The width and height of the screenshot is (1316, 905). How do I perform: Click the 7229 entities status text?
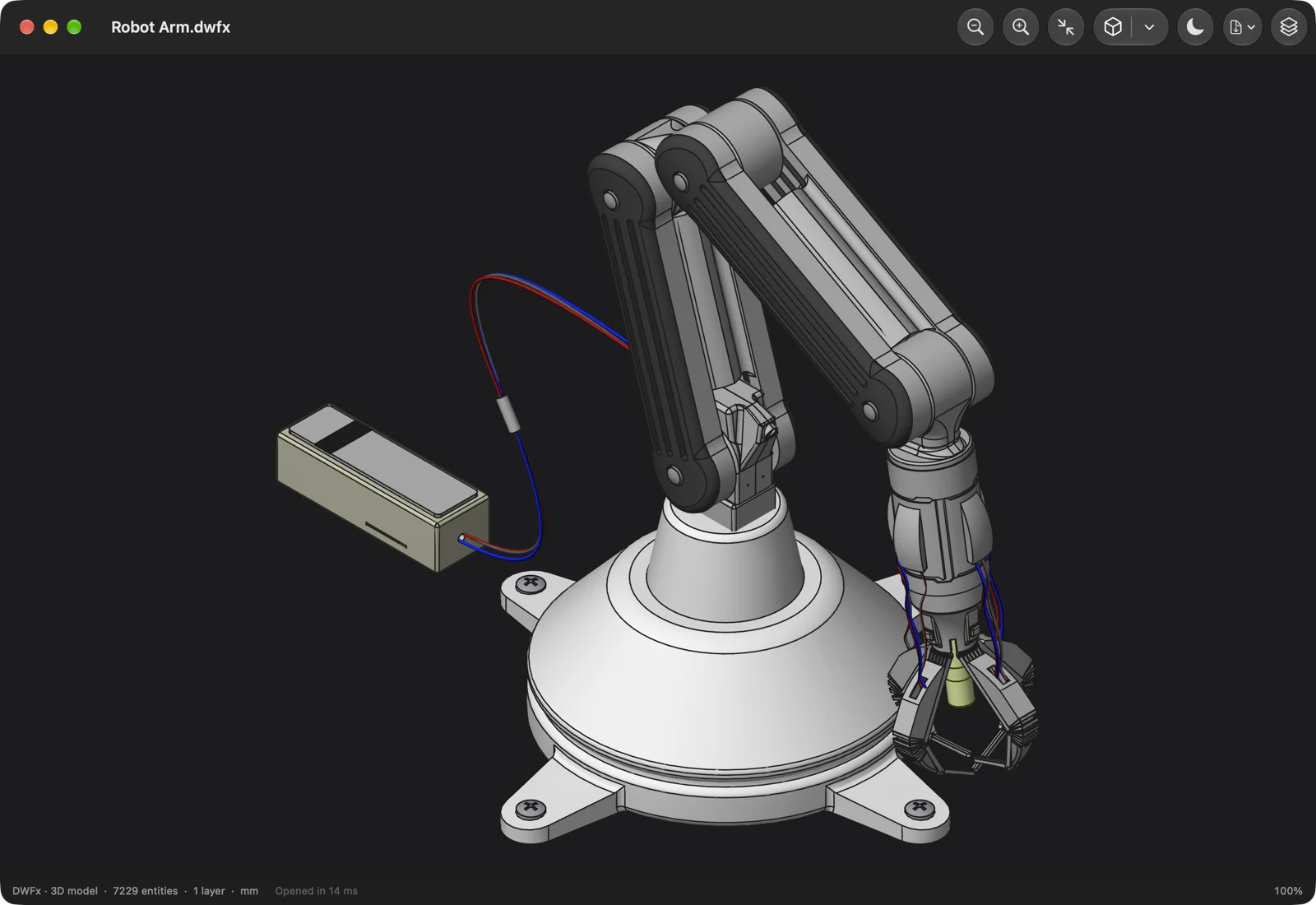(x=146, y=891)
